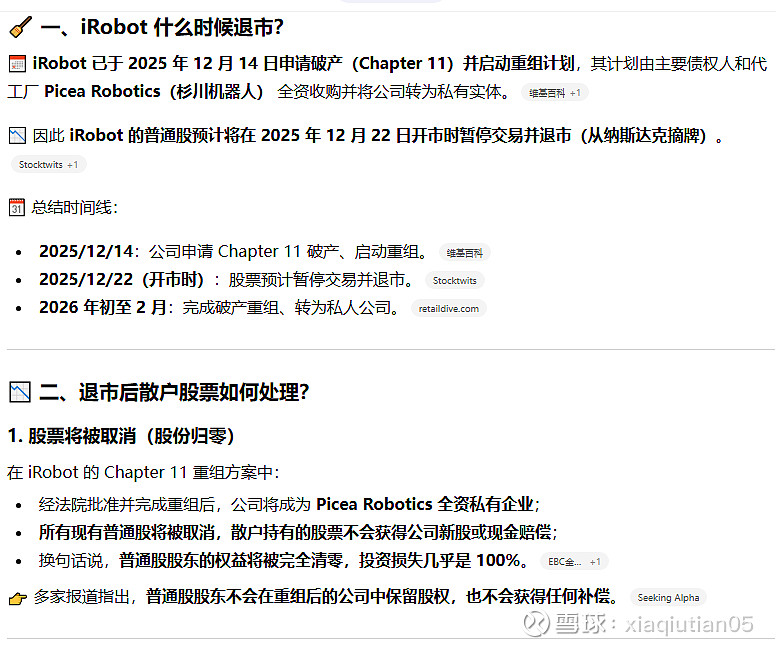This screenshot has width=776, height=648.
Task: Open the retaildive.com citation chip
Action: tap(448, 309)
